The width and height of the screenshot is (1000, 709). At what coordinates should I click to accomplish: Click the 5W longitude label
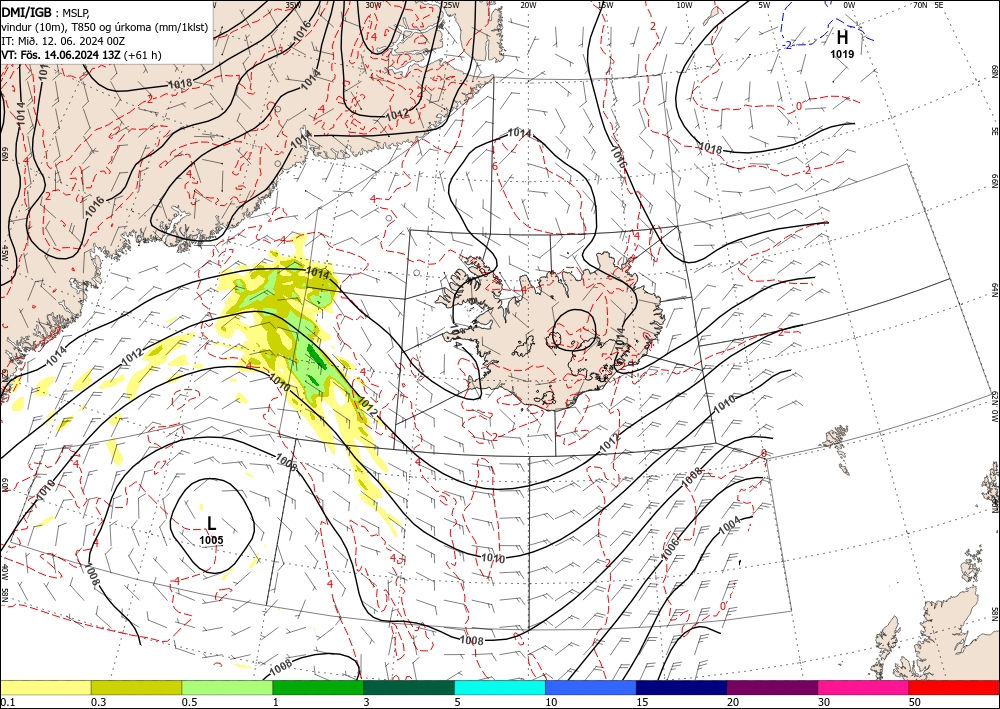tap(764, 4)
